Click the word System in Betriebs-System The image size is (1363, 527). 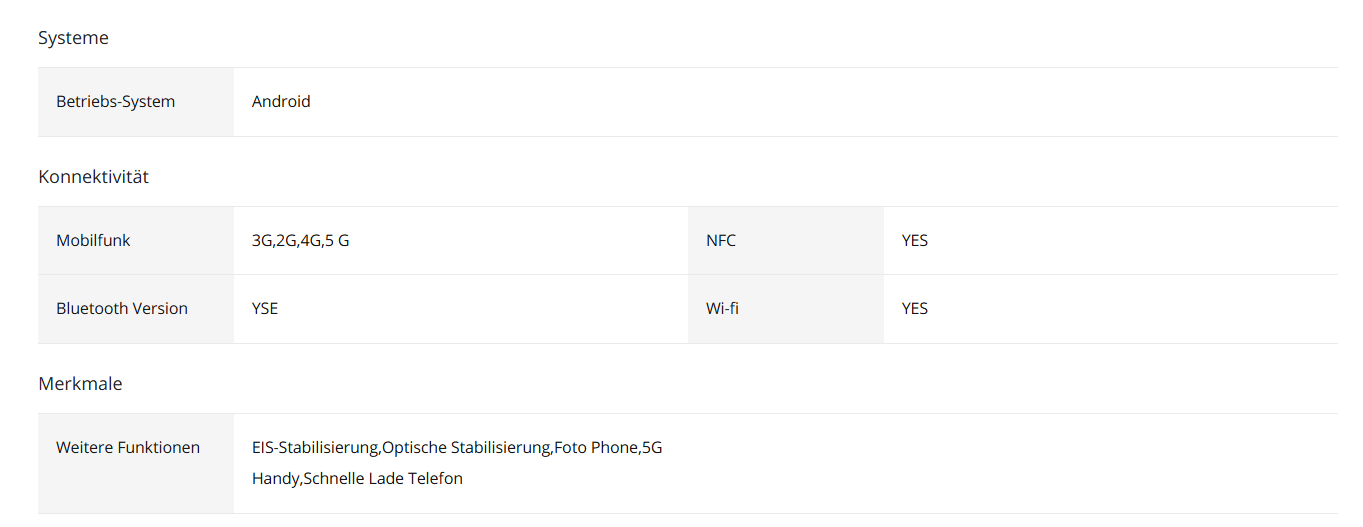[148, 102]
